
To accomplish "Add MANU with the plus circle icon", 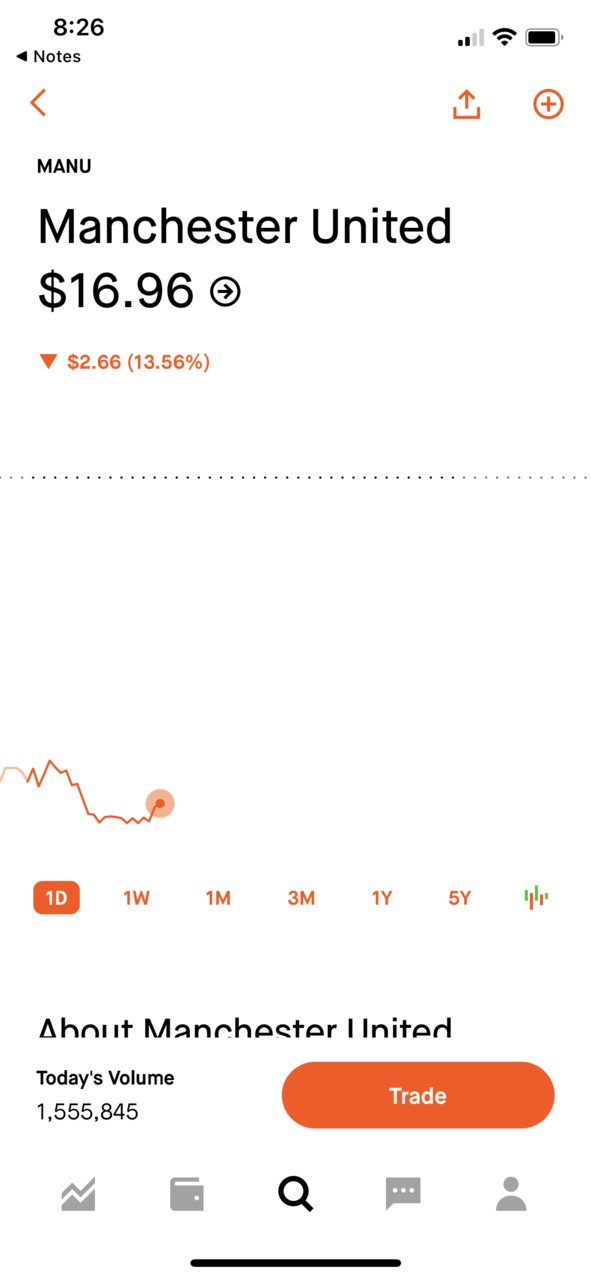I will 548,104.
